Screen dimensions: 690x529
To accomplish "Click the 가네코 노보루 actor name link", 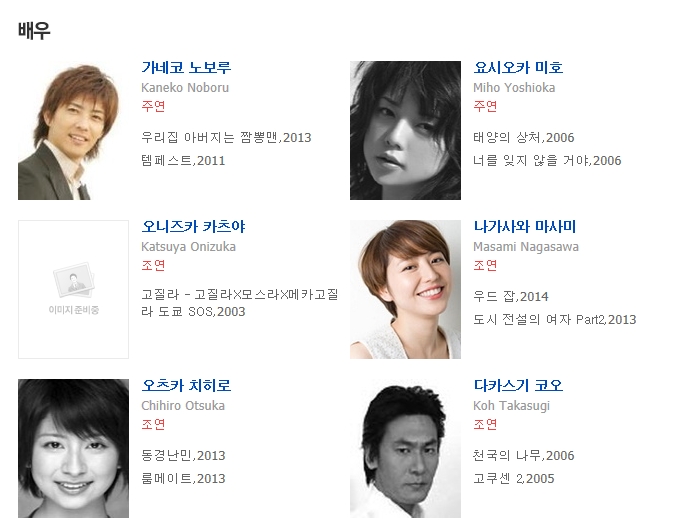I will click(186, 67).
